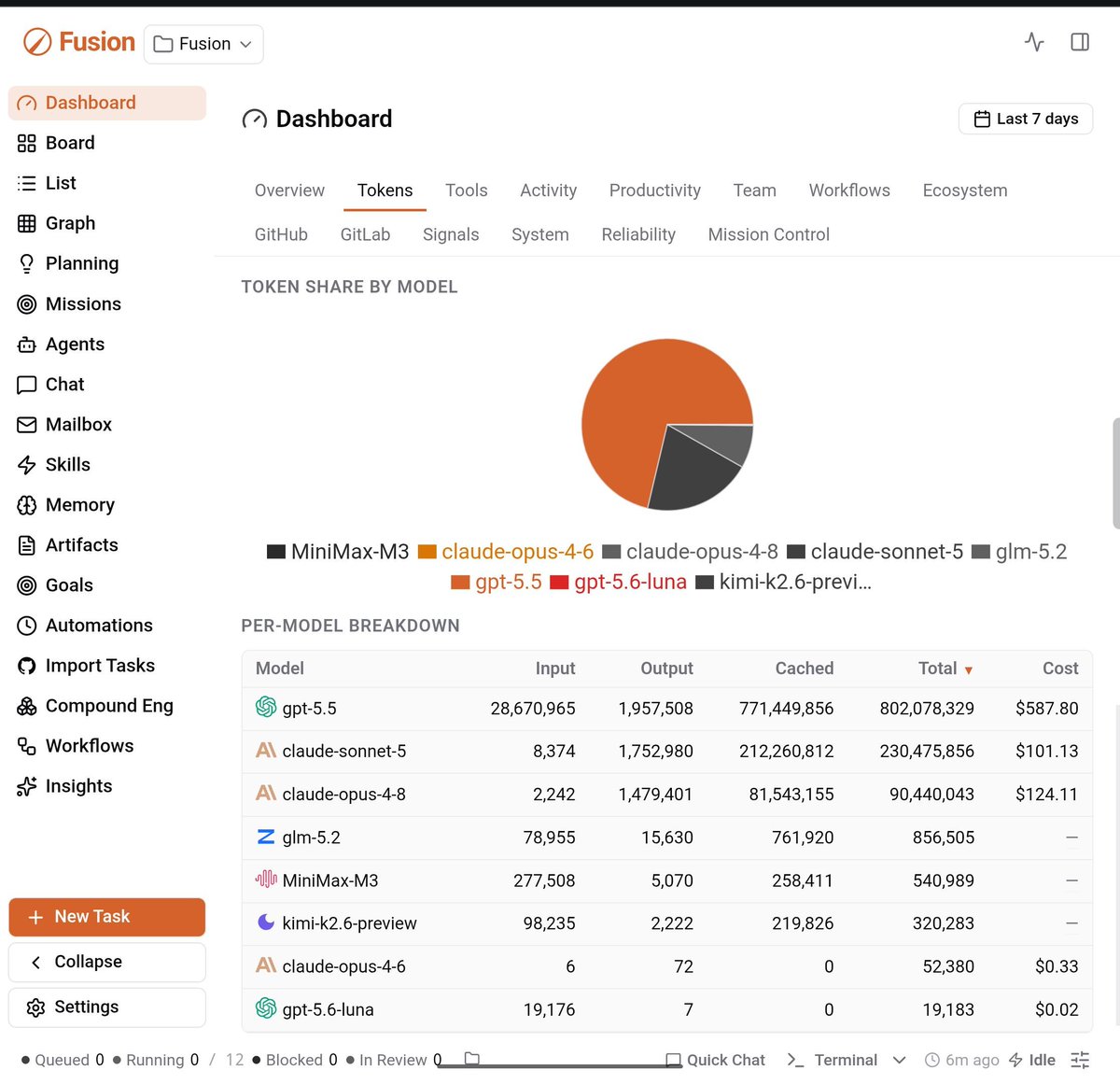Click the folder icon in status bar
Screen dimensions: 1120x1084
(472, 1059)
